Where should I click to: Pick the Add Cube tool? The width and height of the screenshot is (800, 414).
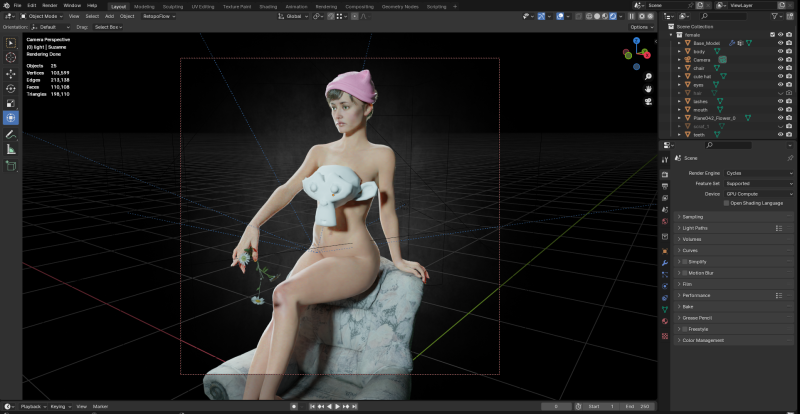(x=11, y=167)
